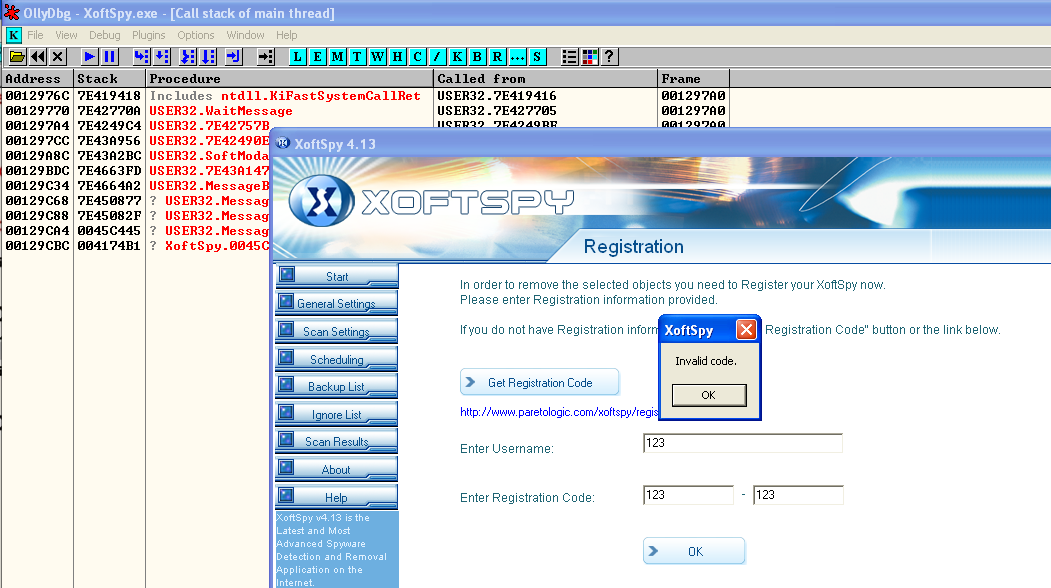Open Windows list with W button
Image resolution: width=1051 pixels, height=588 pixels.
click(x=377, y=57)
